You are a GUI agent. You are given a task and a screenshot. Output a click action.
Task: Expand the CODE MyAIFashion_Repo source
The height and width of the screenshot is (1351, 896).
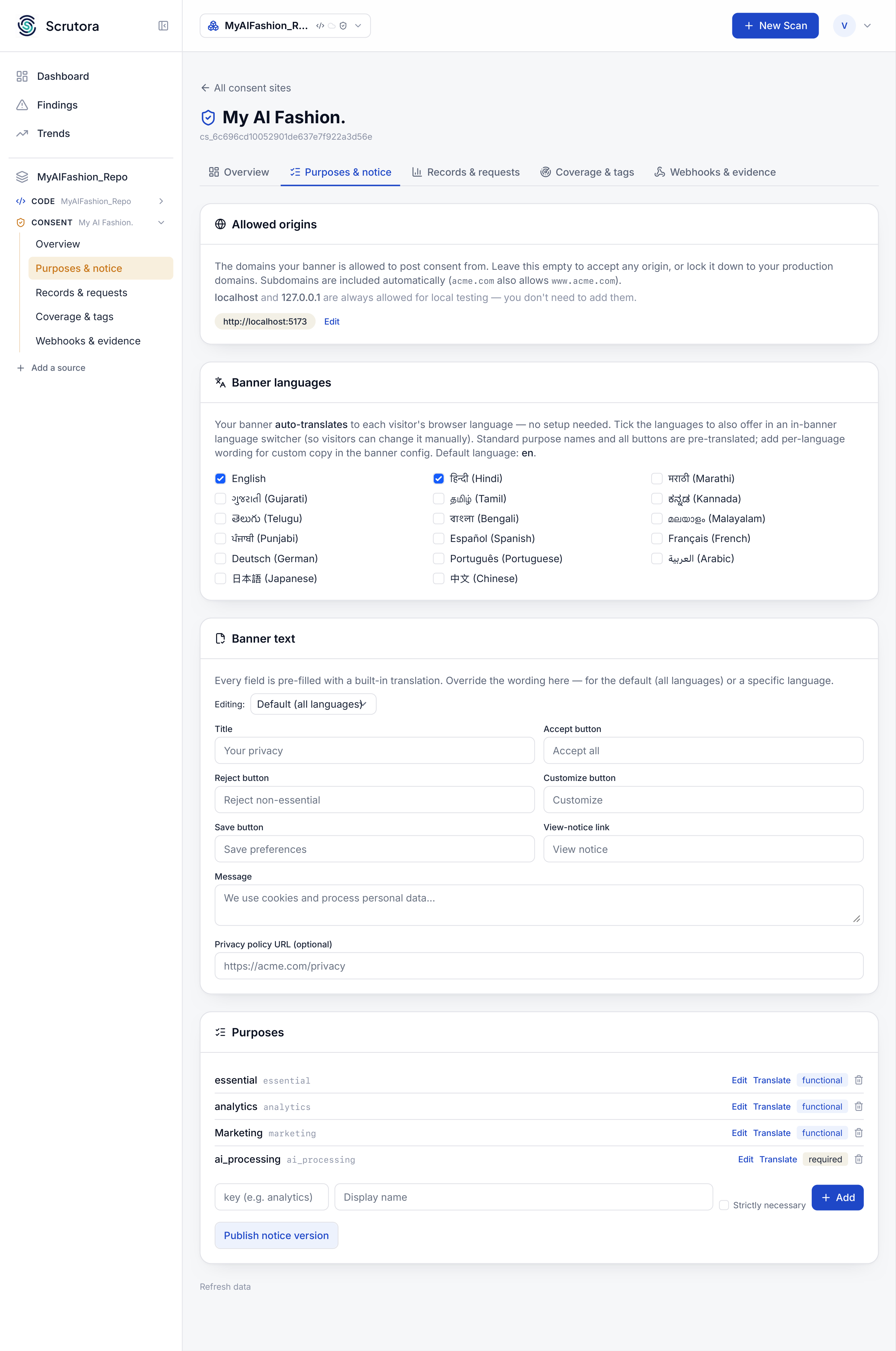pyautogui.click(x=161, y=201)
